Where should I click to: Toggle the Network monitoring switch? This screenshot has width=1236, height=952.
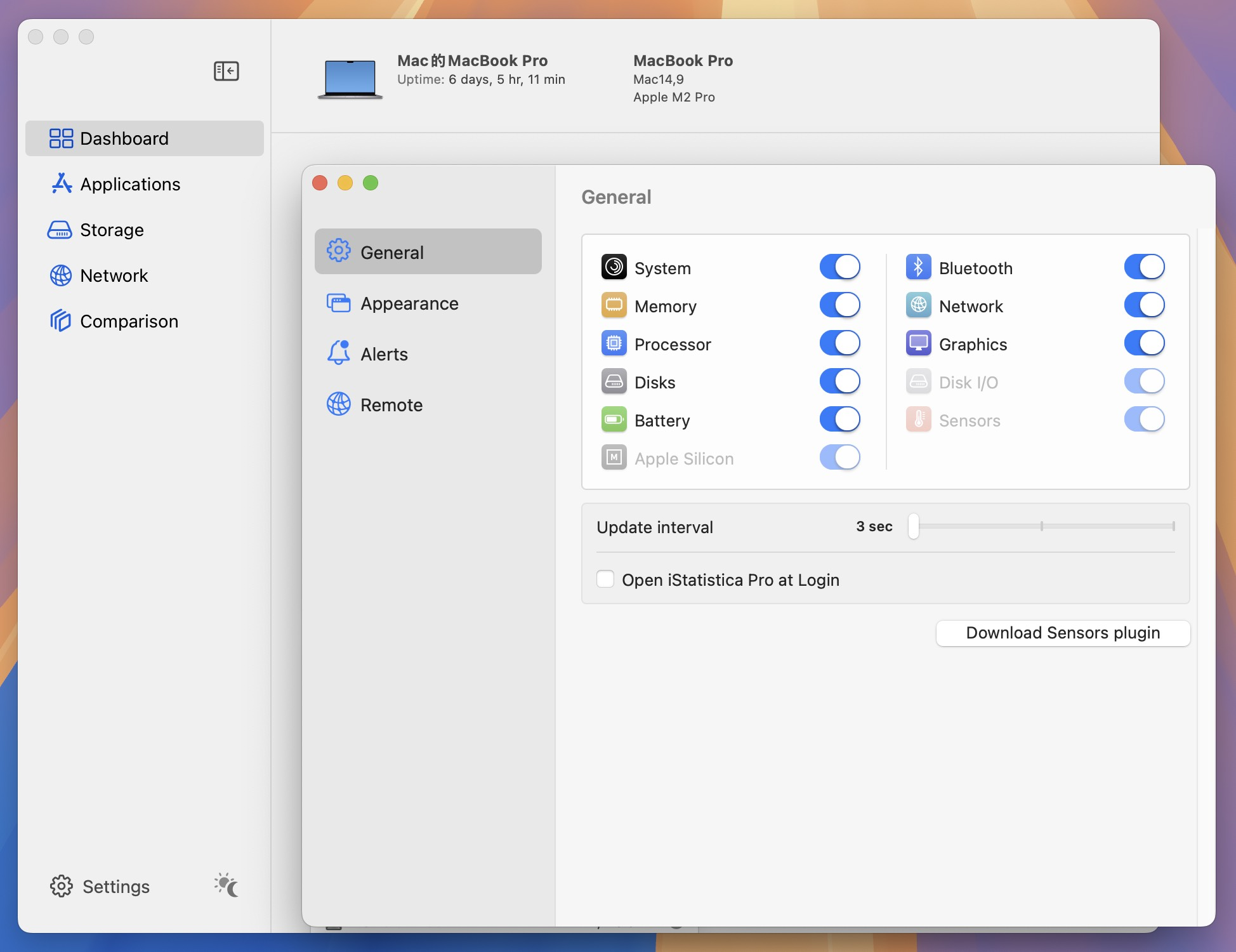(1144, 305)
